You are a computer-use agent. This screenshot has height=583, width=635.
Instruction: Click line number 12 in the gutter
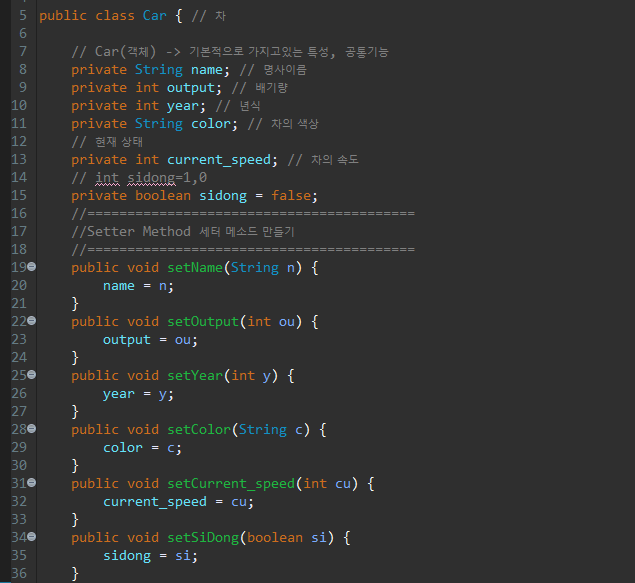point(19,141)
